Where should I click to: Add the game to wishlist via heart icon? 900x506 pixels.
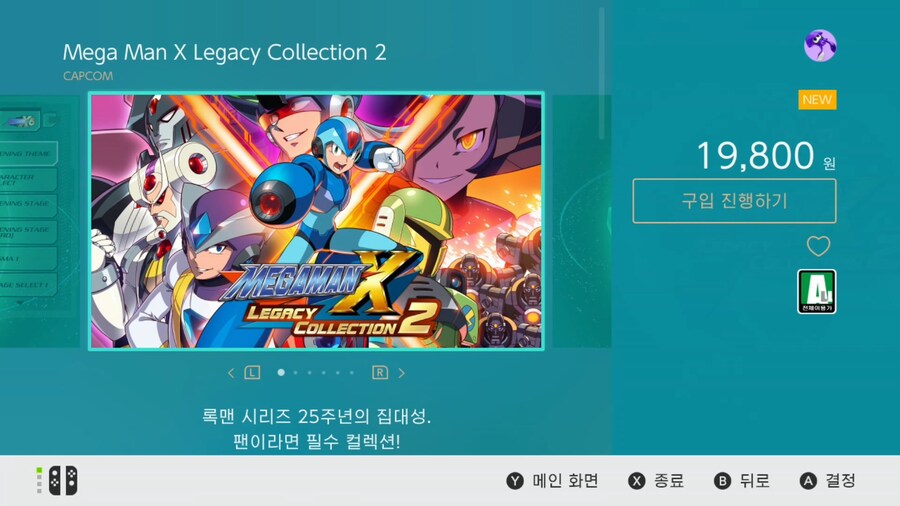818,246
